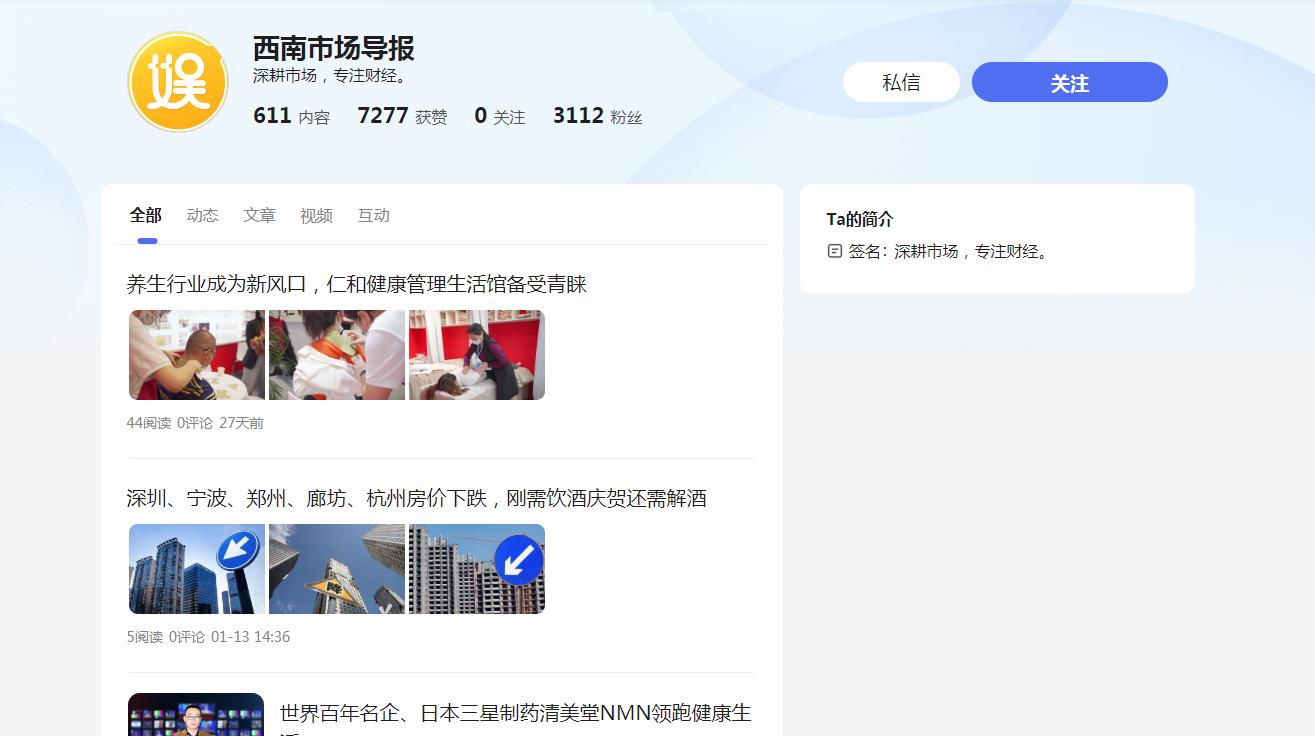This screenshot has height=736, width=1315.
Task: Open first thumbnail of 养生行业 article
Action: click(x=197, y=355)
